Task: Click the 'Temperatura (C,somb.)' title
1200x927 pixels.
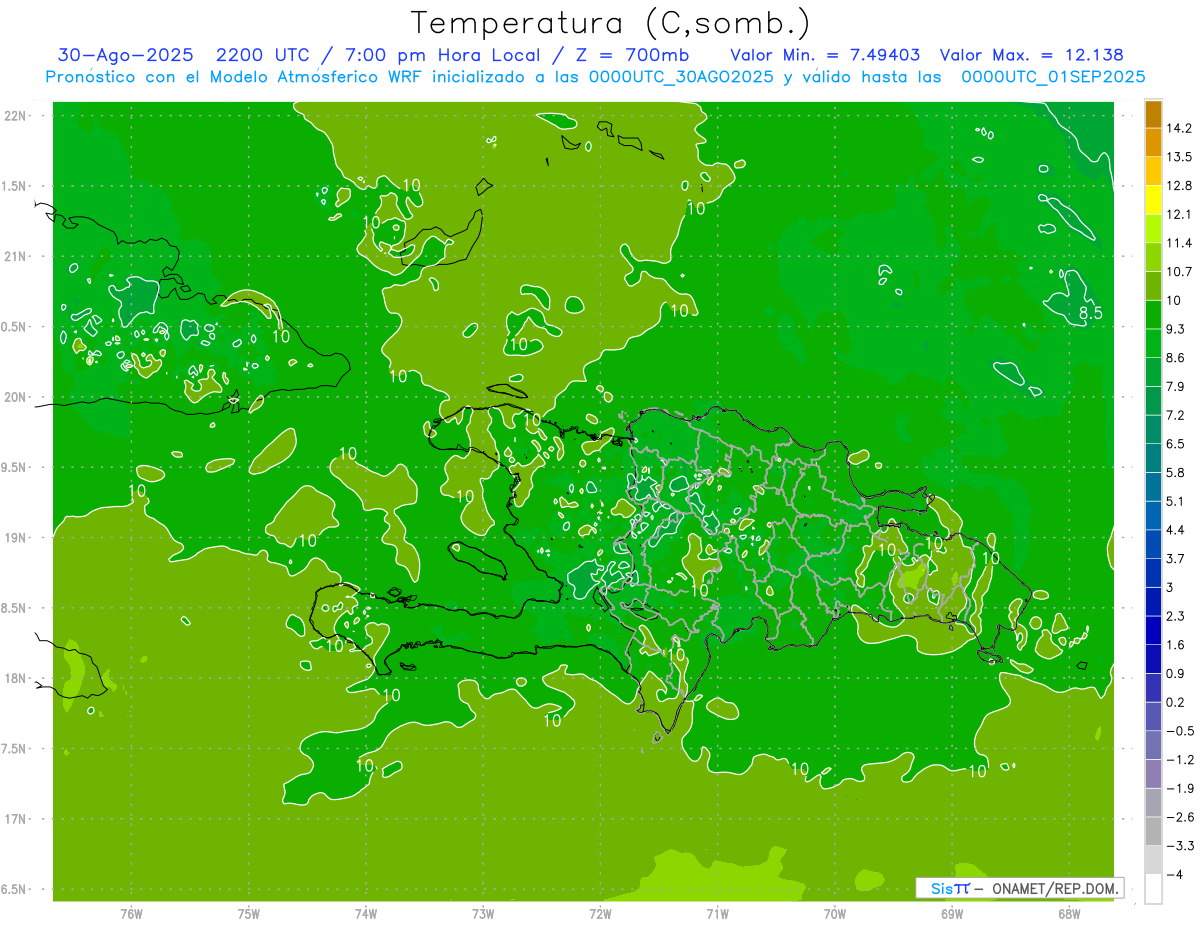Action: 610,23
